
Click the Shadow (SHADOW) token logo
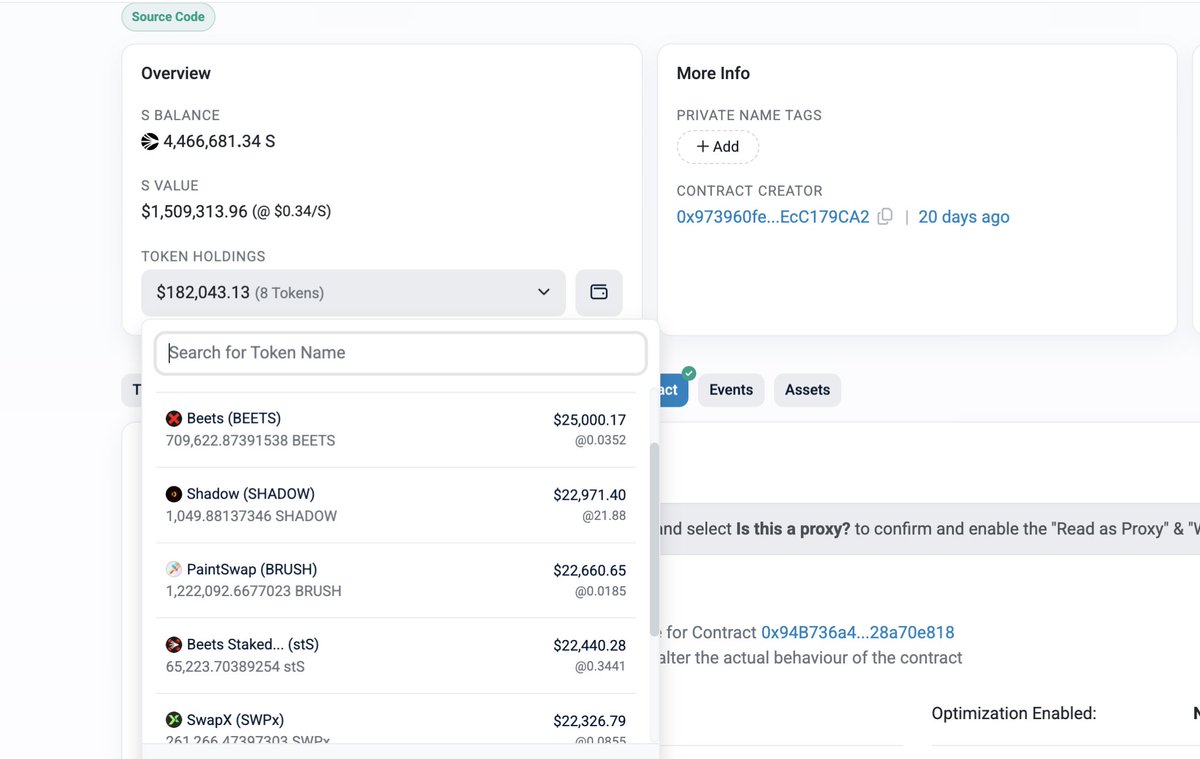click(x=174, y=494)
